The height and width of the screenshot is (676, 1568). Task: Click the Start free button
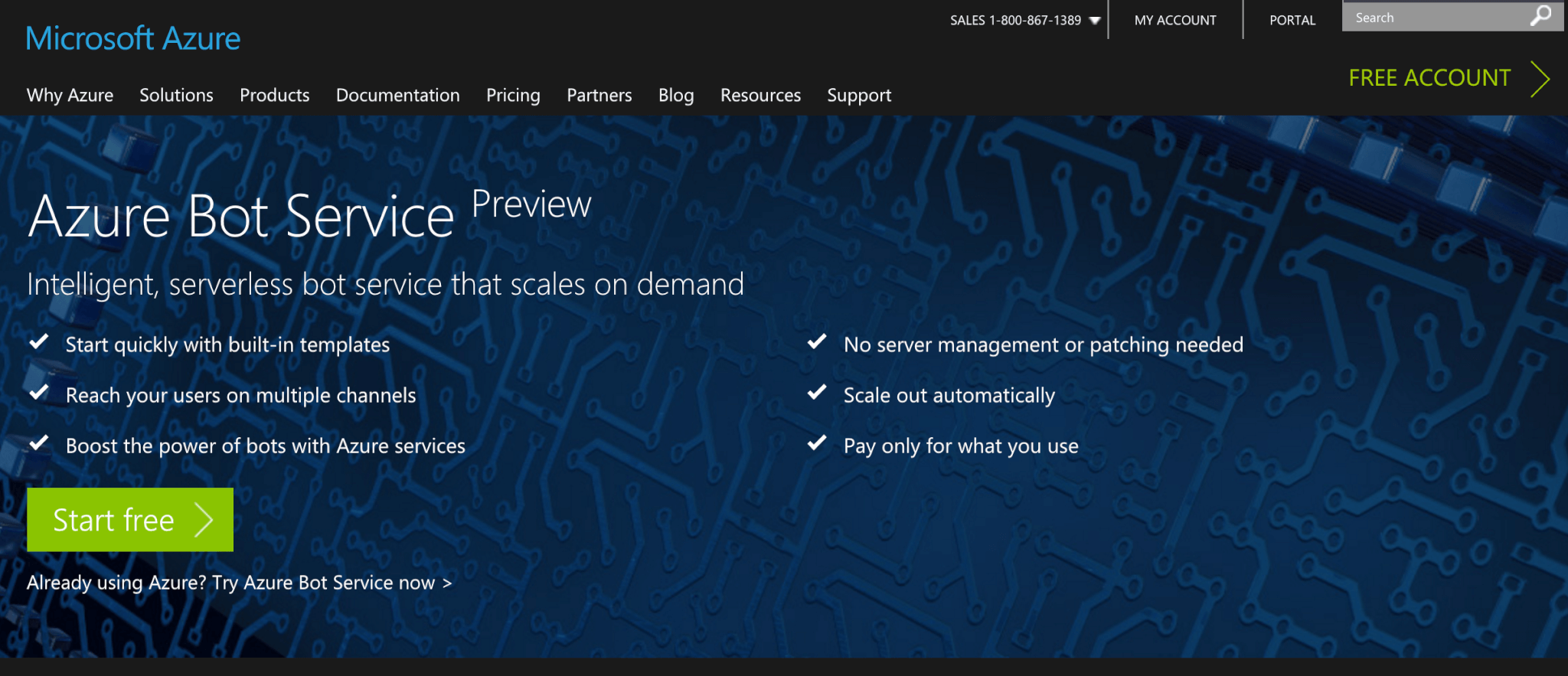(x=130, y=520)
